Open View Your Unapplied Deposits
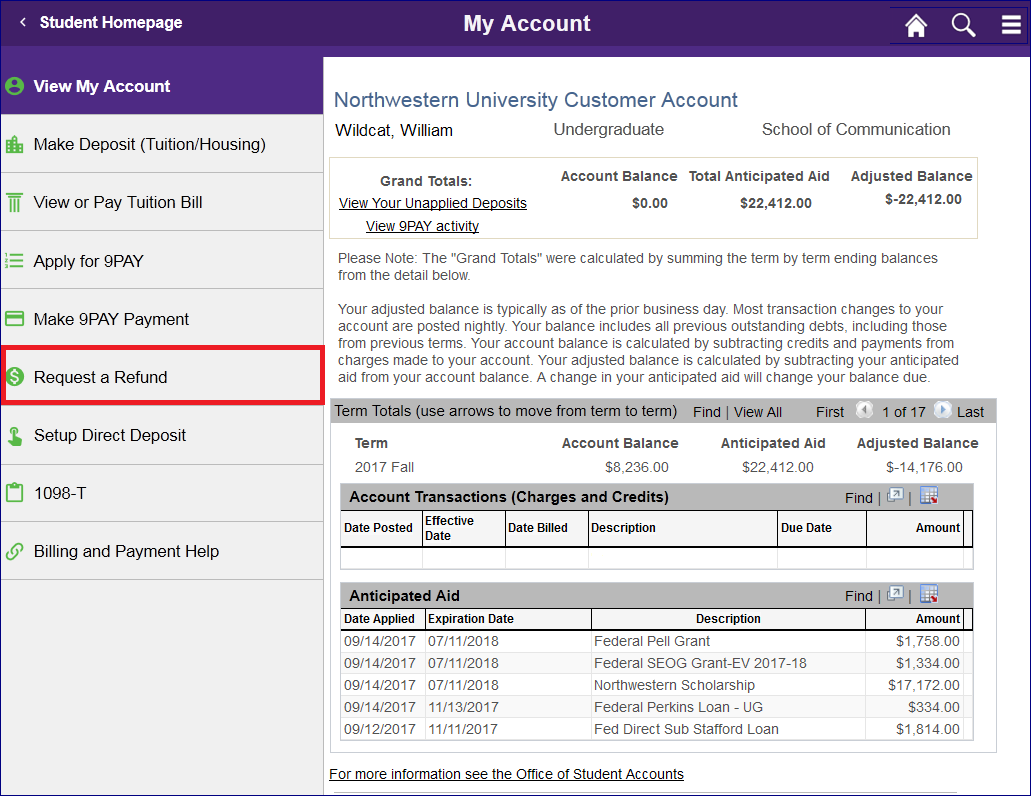The height and width of the screenshot is (796, 1031). pyautogui.click(x=432, y=203)
